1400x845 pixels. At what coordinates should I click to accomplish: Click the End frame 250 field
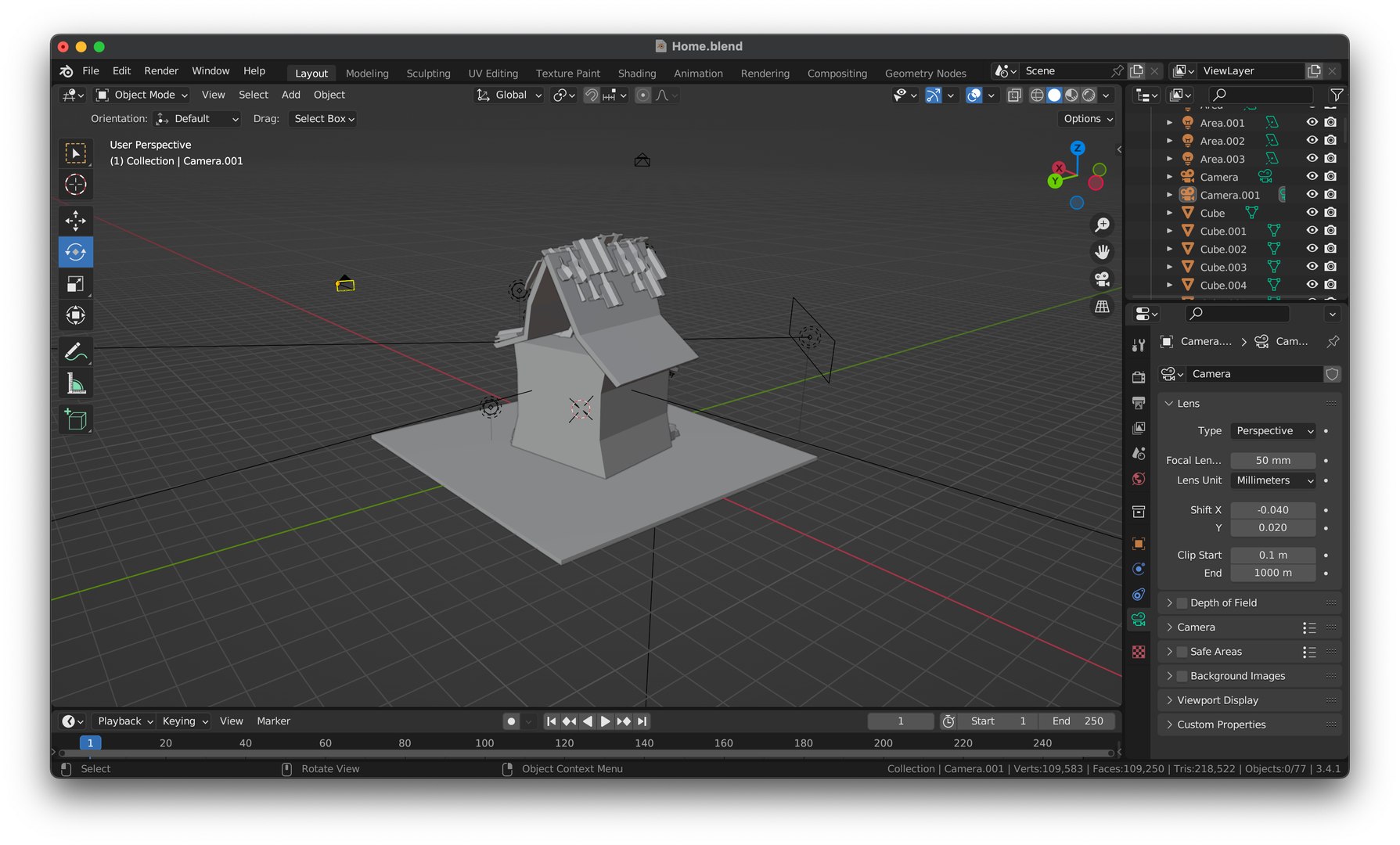click(x=1078, y=721)
